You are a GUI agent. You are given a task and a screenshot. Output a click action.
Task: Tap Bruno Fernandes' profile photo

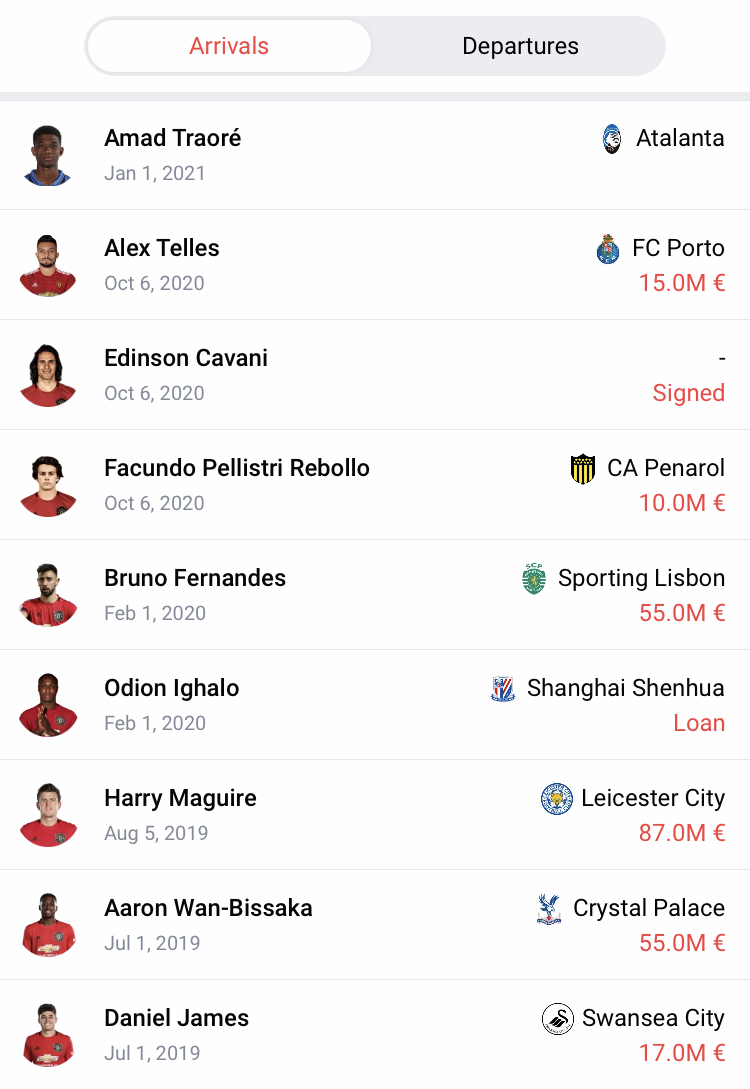pyautogui.click(x=48, y=595)
